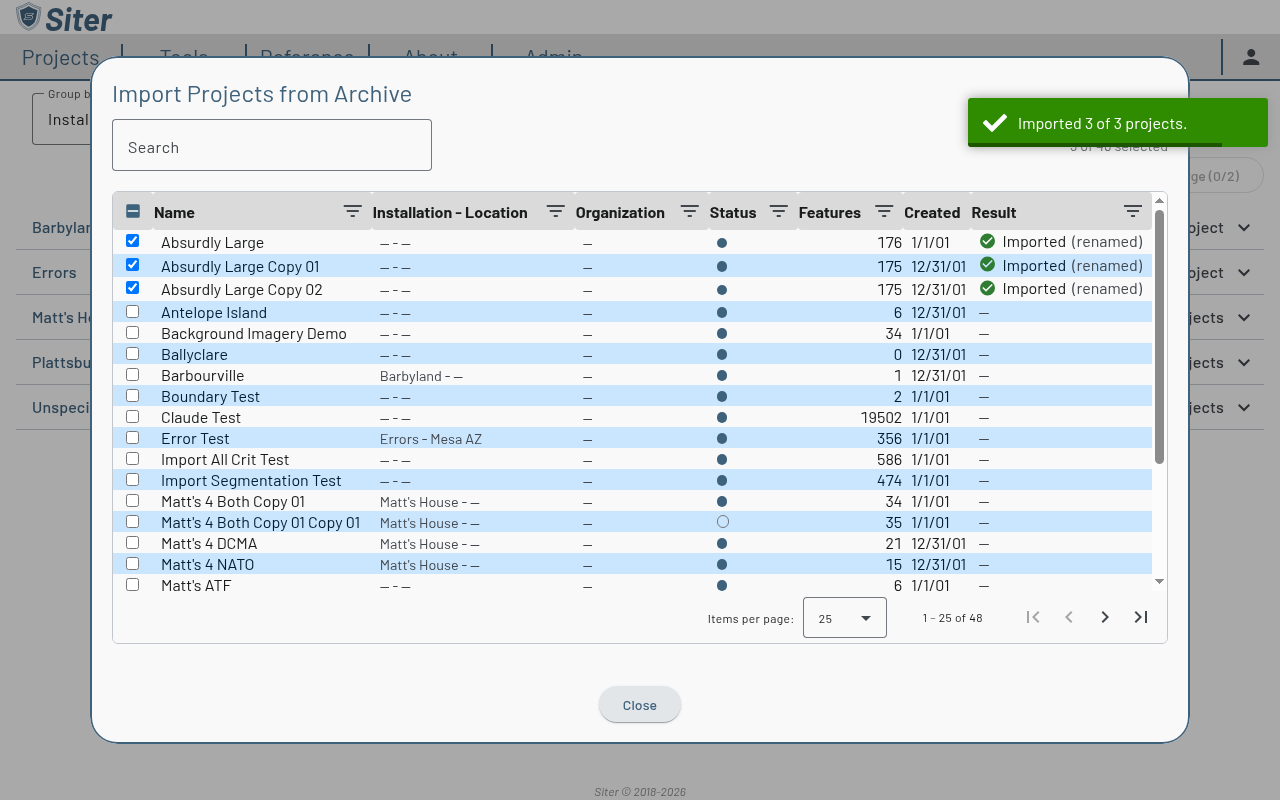Viewport: 1280px width, 800px height.
Task: Uncheck the Absurdly Large Copy 01 checkbox
Action: click(133, 265)
